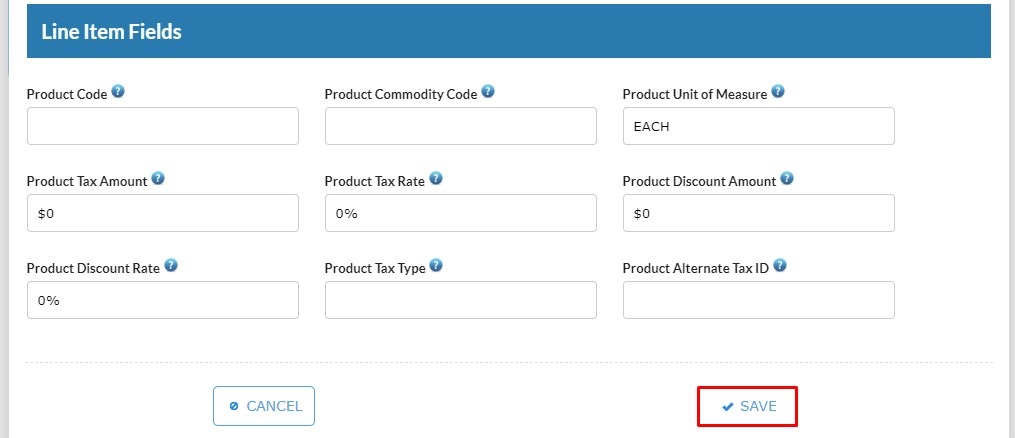Click into the Product Tax Amount field
The image size is (1015, 438).
[x=163, y=213]
